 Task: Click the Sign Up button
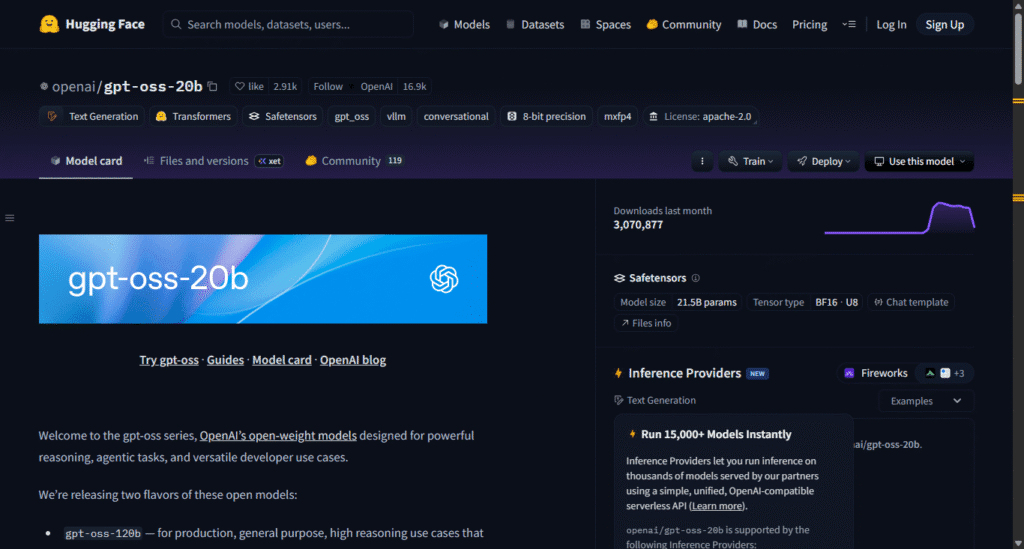[x=944, y=24]
